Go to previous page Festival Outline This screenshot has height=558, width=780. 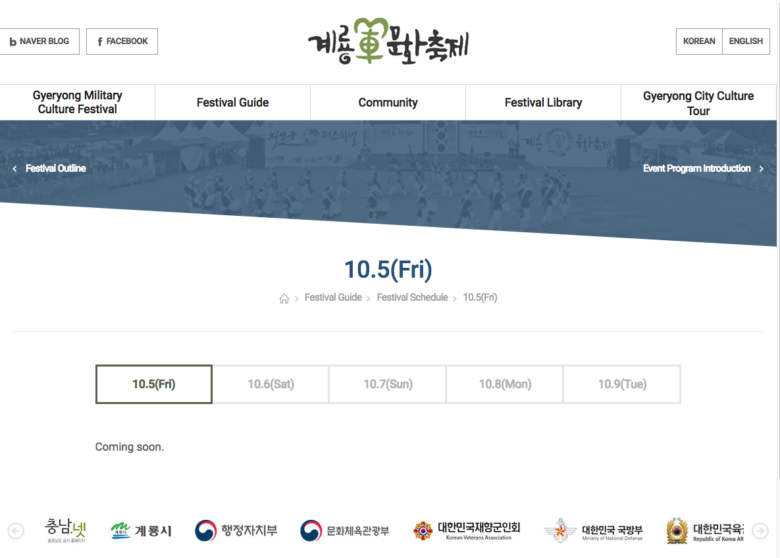[50, 169]
